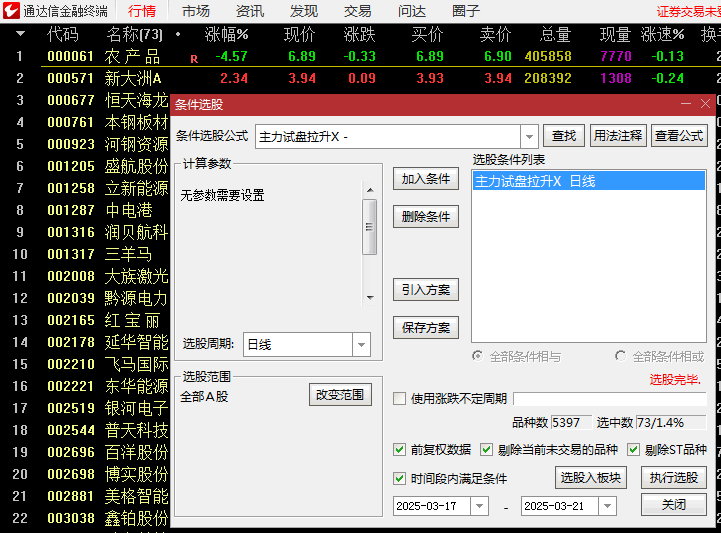Click the parameter panel scroll-down arrow
The width and height of the screenshot is (721, 533).
pyautogui.click(x=370, y=298)
